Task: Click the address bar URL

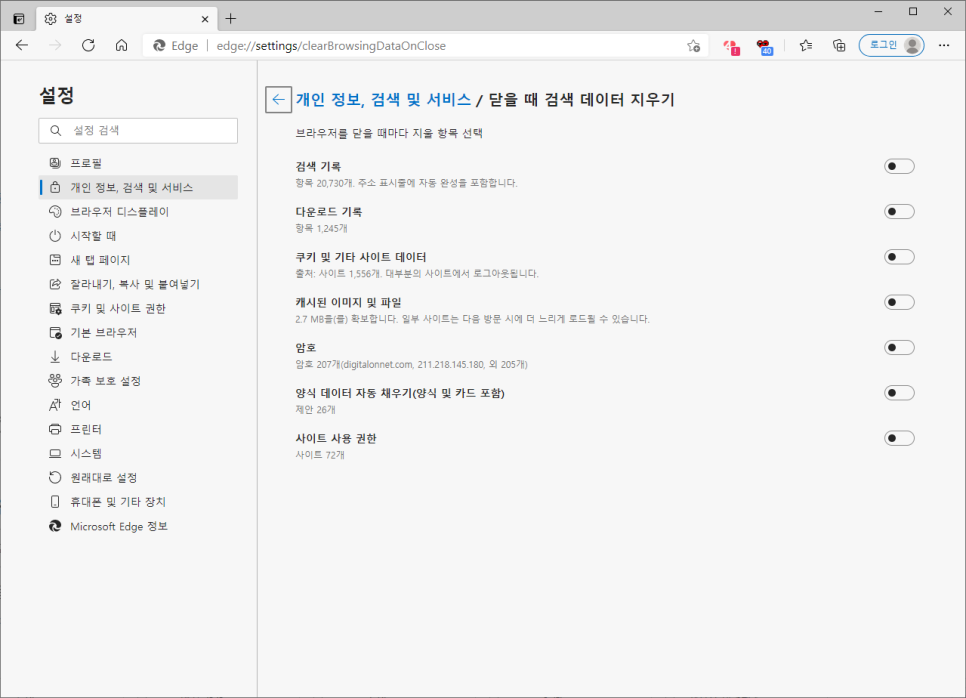Action: (x=331, y=46)
